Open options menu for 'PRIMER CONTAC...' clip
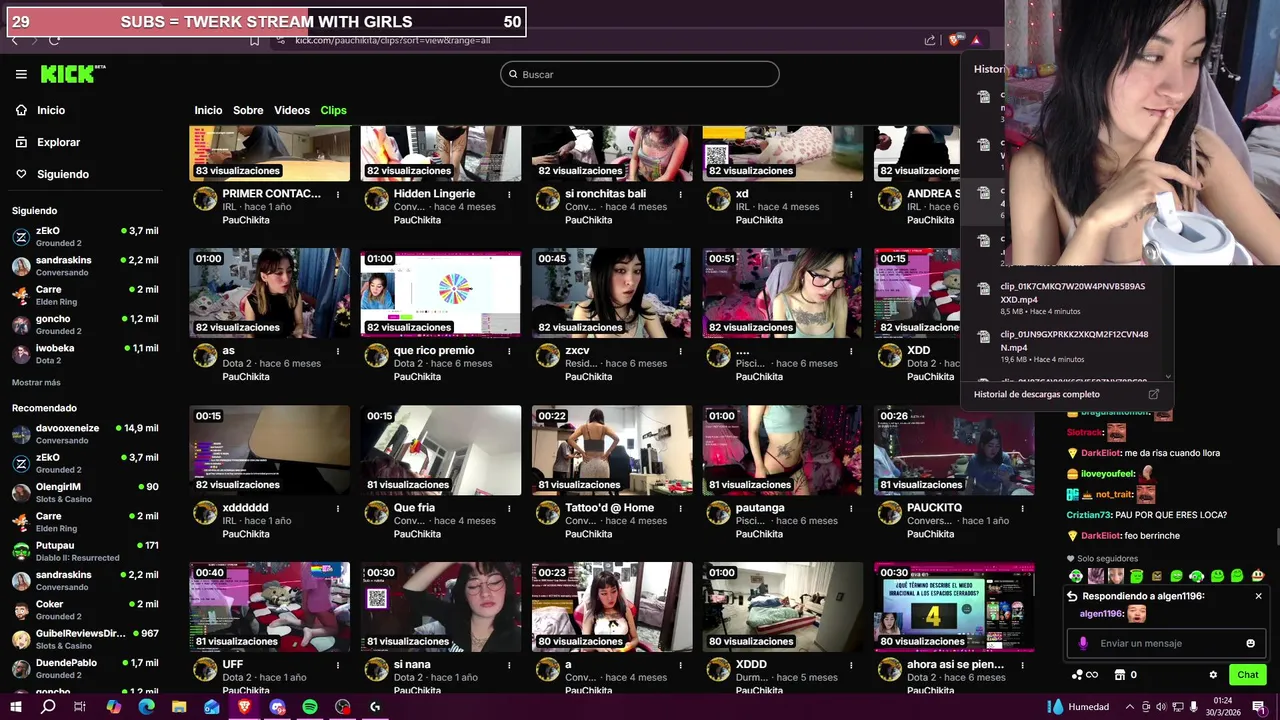This screenshot has width=1280, height=720. coord(338,194)
